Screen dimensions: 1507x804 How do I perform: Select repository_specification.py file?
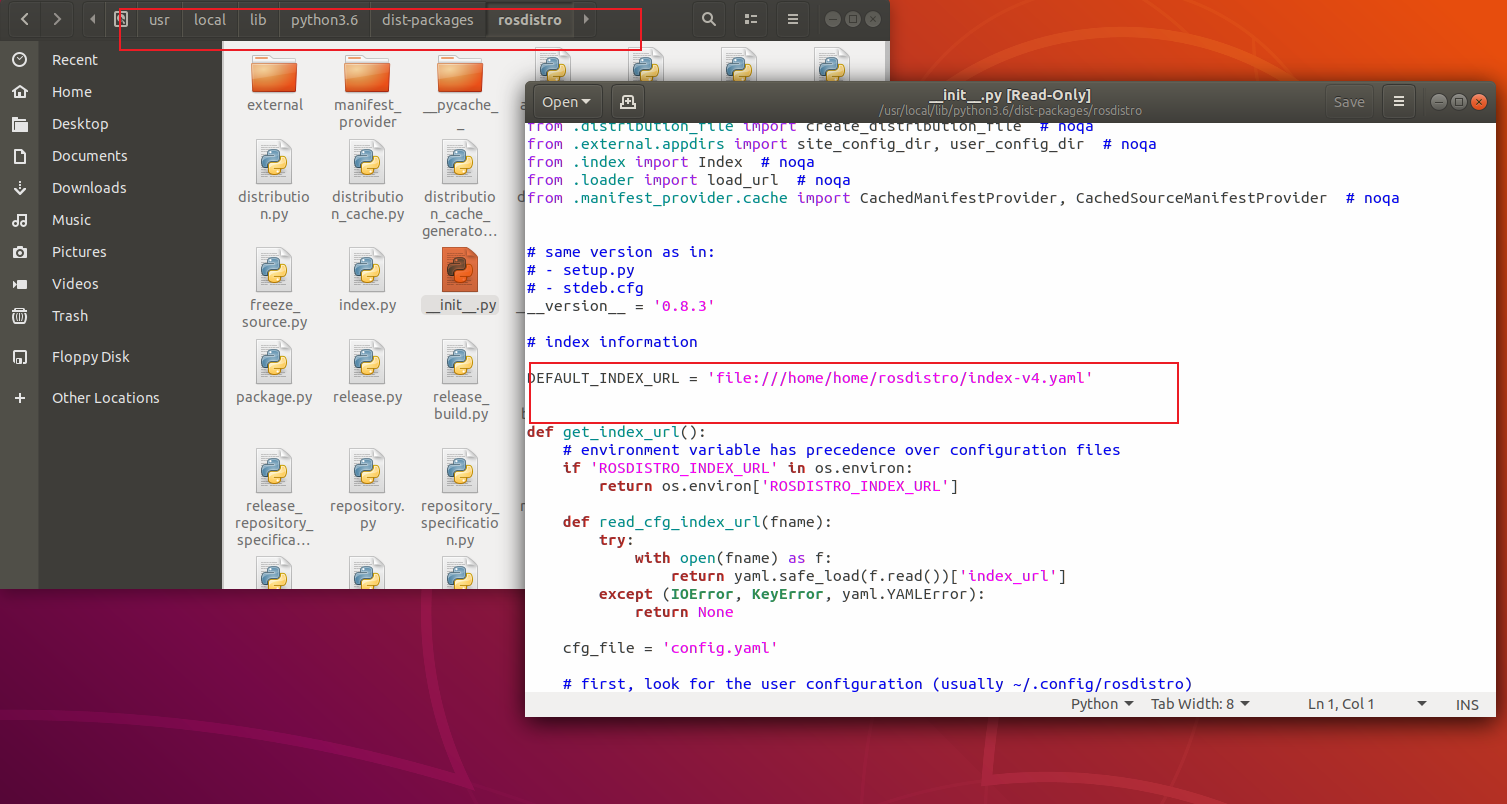(460, 498)
